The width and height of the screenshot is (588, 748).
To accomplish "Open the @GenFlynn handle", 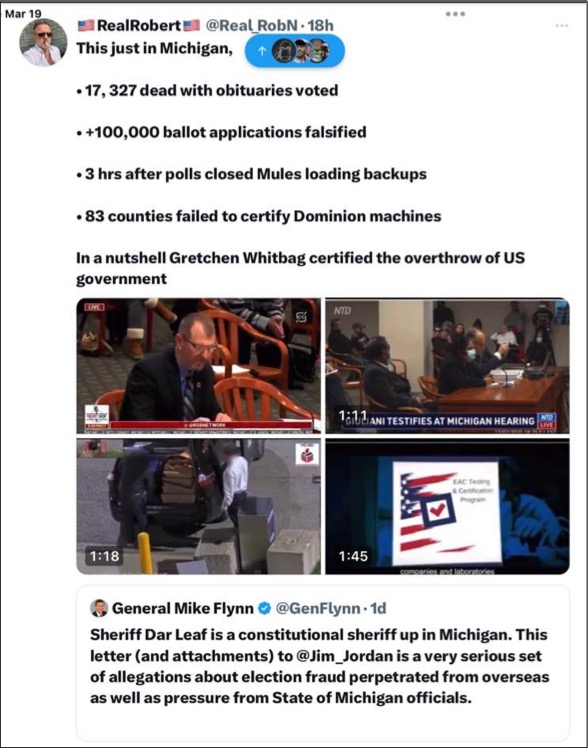I will (318, 608).
